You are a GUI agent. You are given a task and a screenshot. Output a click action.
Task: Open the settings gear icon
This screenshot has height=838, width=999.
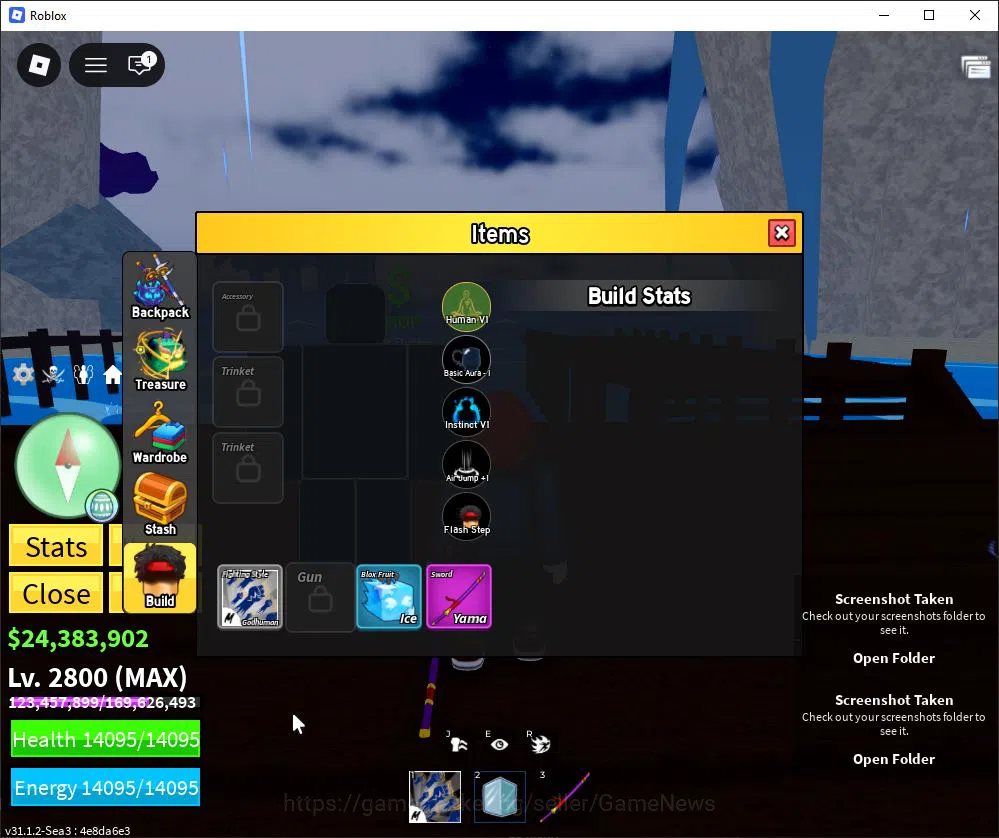pyautogui.click(x=24, y=374)
